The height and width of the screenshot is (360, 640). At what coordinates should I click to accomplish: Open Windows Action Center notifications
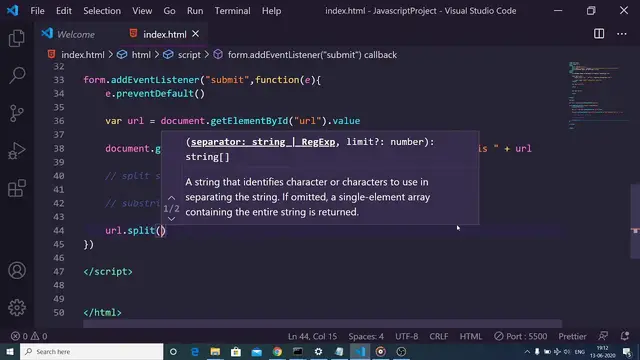click(627, 351)
